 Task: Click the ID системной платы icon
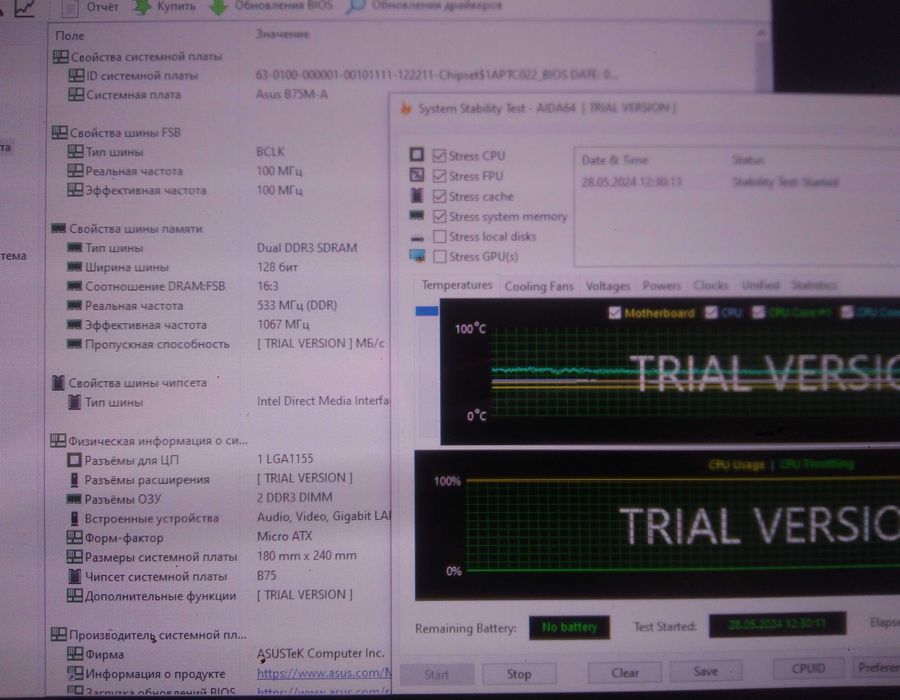click(x=76, y=75)
